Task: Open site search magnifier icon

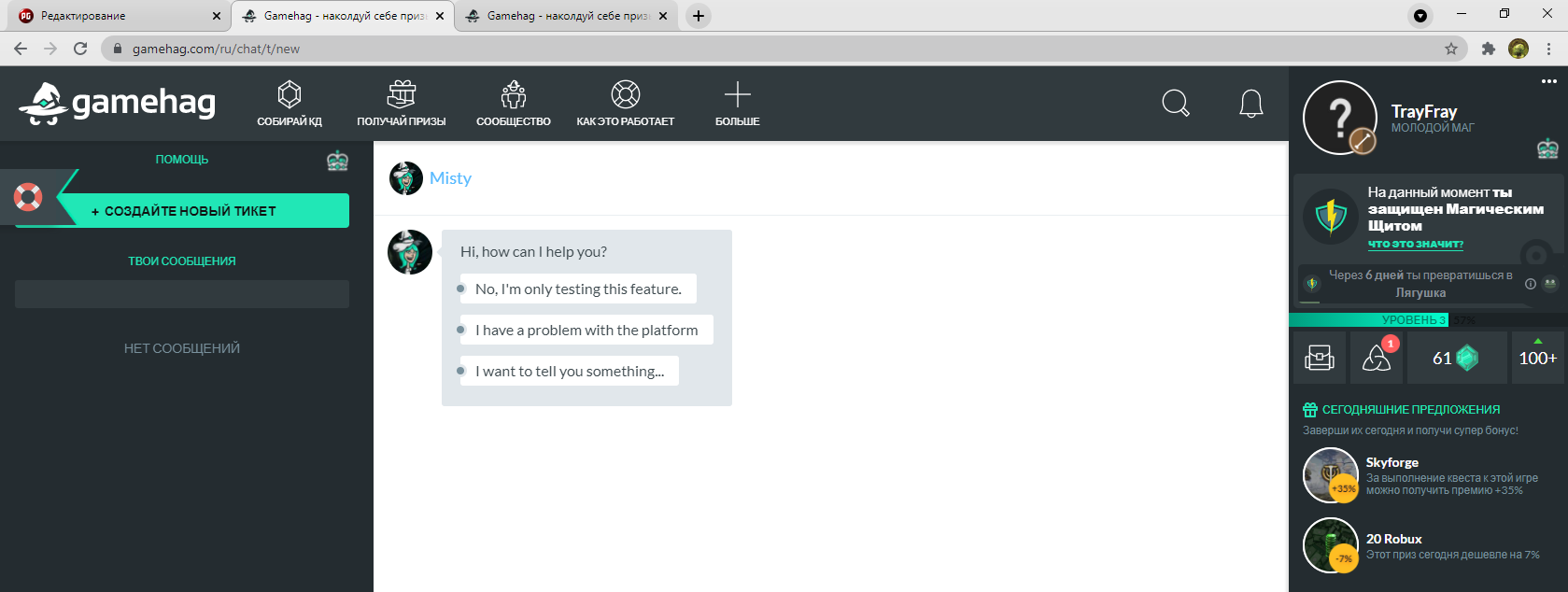Action: pos(1176,103)
